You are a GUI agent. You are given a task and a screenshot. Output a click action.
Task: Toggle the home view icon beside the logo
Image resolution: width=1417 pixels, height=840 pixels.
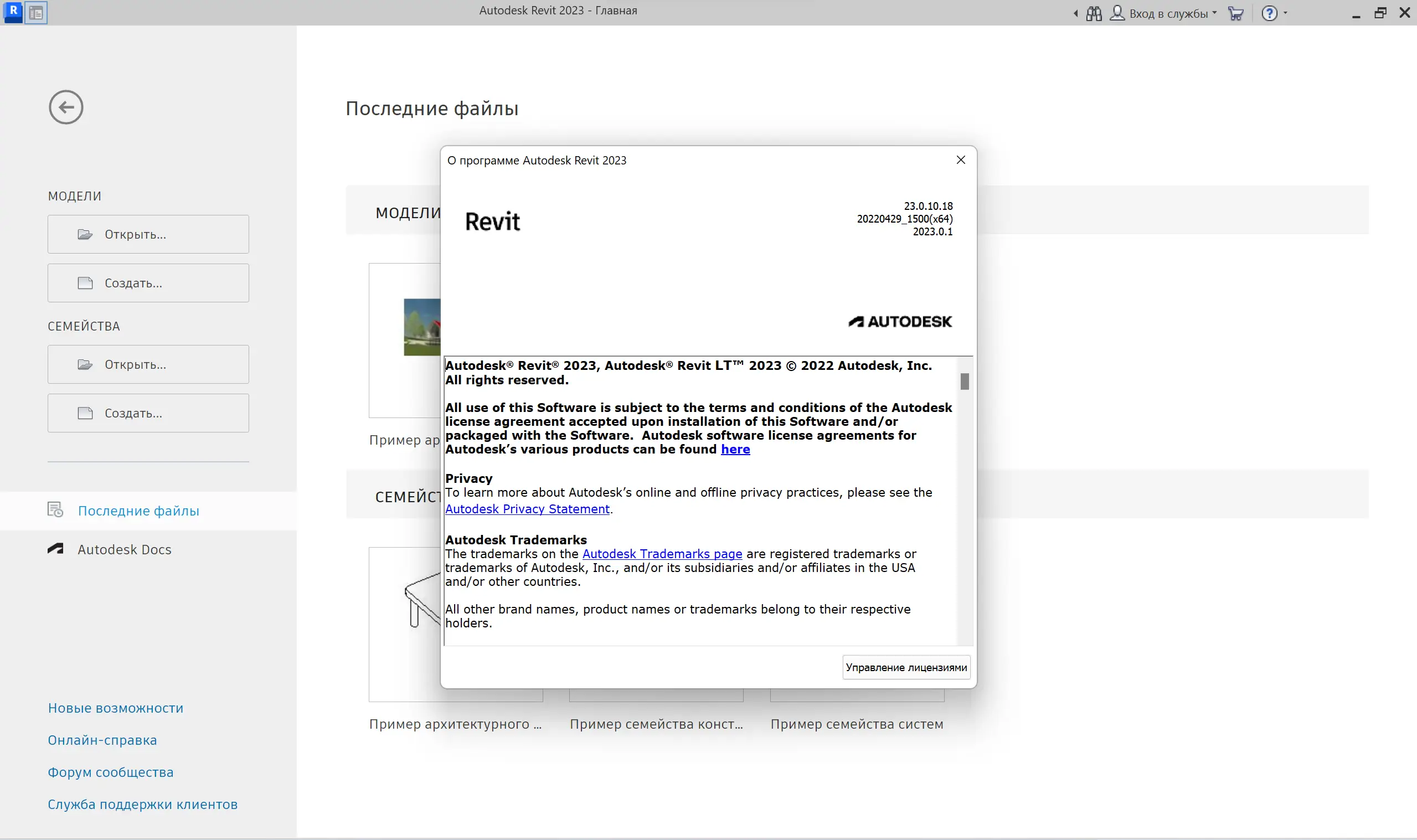pos(36,12)
